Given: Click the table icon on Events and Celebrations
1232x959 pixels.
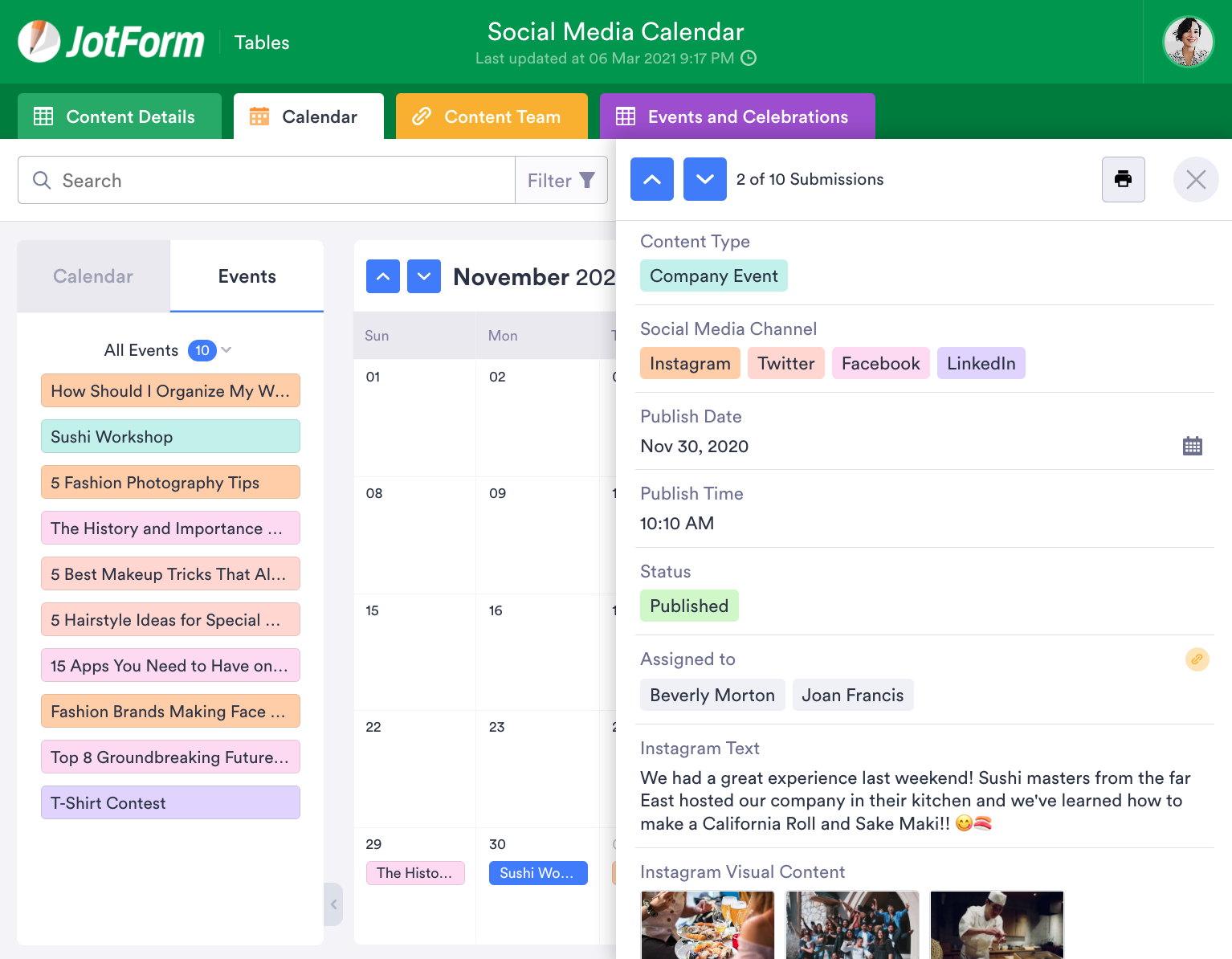Looking at the screenshot, I should [626, 116].
